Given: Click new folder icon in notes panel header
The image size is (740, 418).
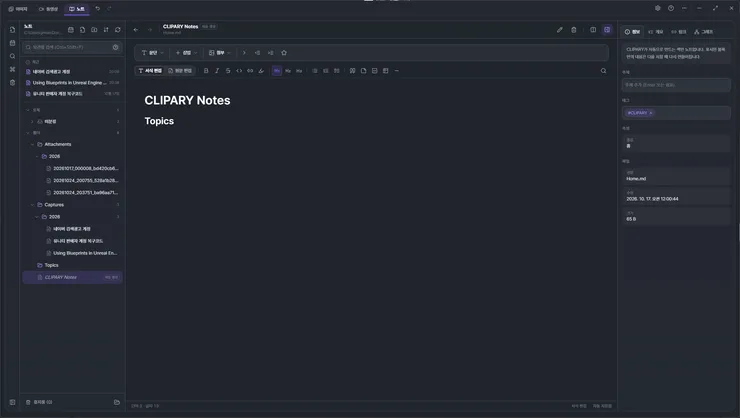Looking at the screenshot, I should point(94,30).
